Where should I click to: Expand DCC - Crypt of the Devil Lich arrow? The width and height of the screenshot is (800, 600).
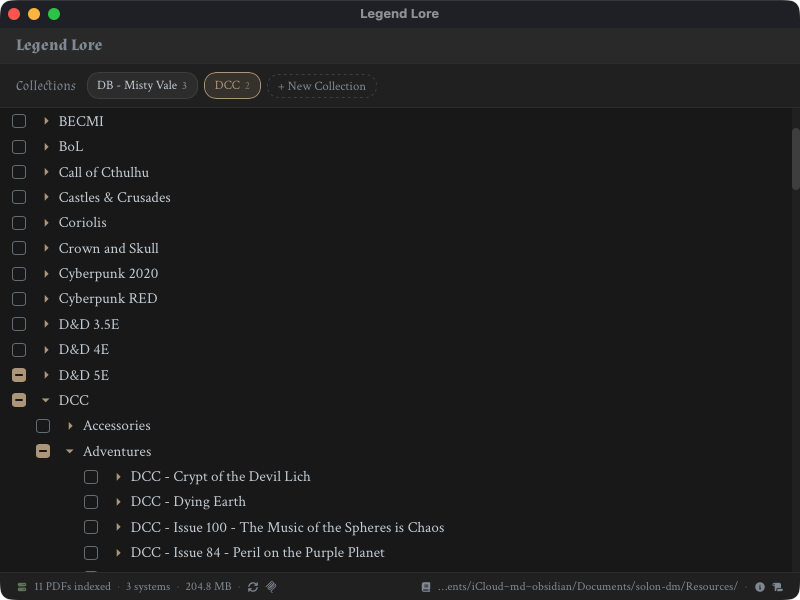tap(118, 477)
